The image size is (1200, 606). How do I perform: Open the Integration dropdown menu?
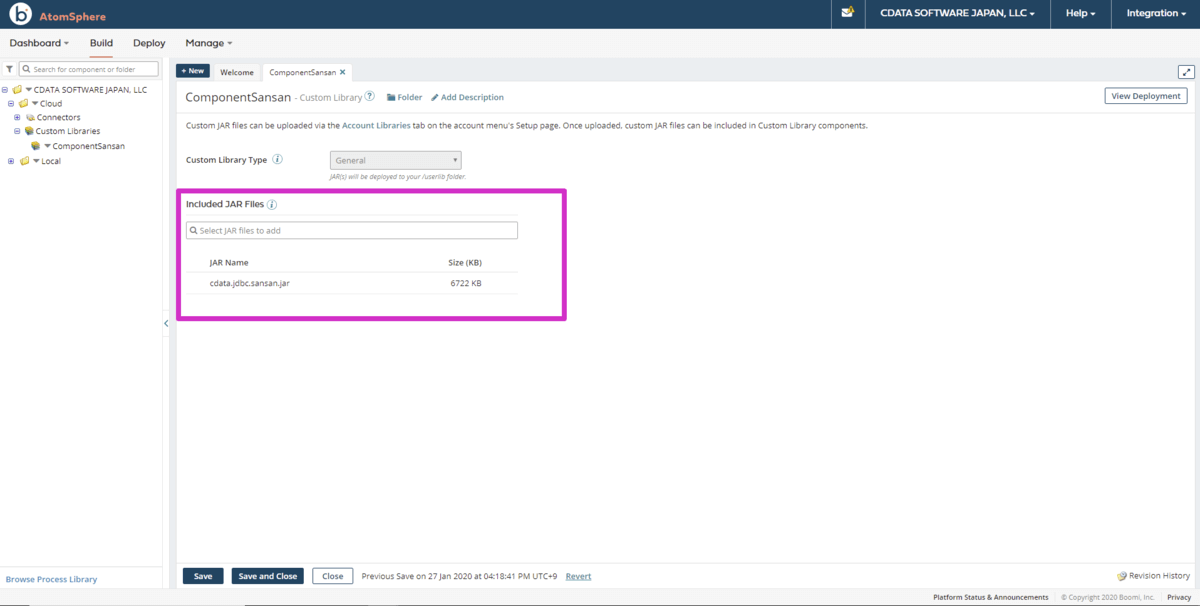click(x=1157, y=14)
